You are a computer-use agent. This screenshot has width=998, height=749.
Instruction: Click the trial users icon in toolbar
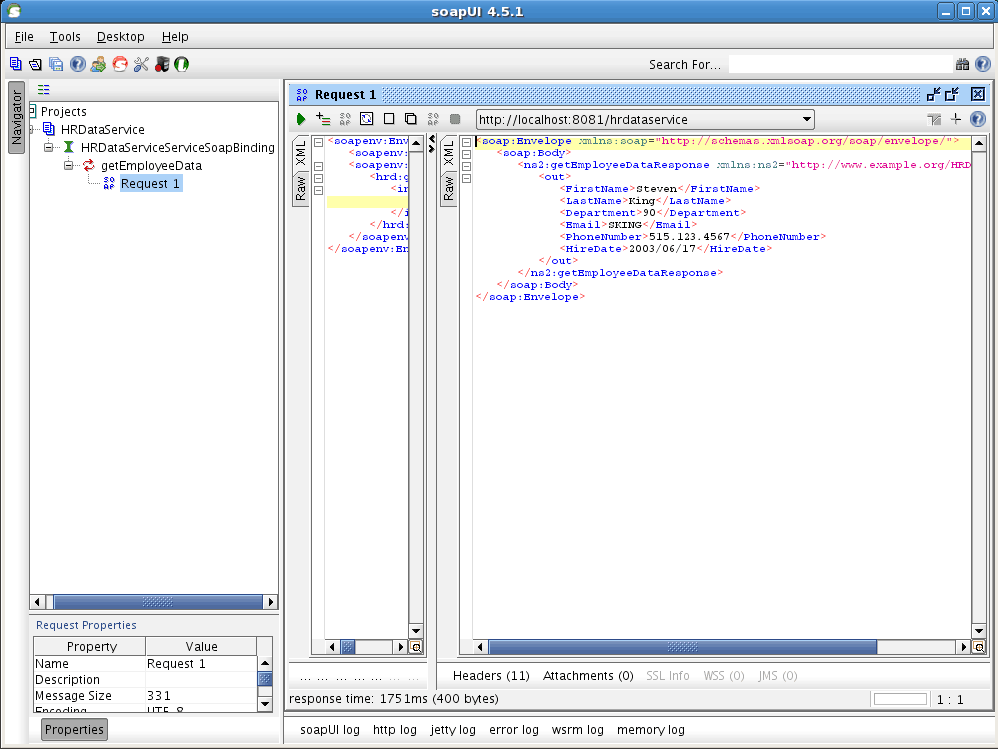point(98,64)
